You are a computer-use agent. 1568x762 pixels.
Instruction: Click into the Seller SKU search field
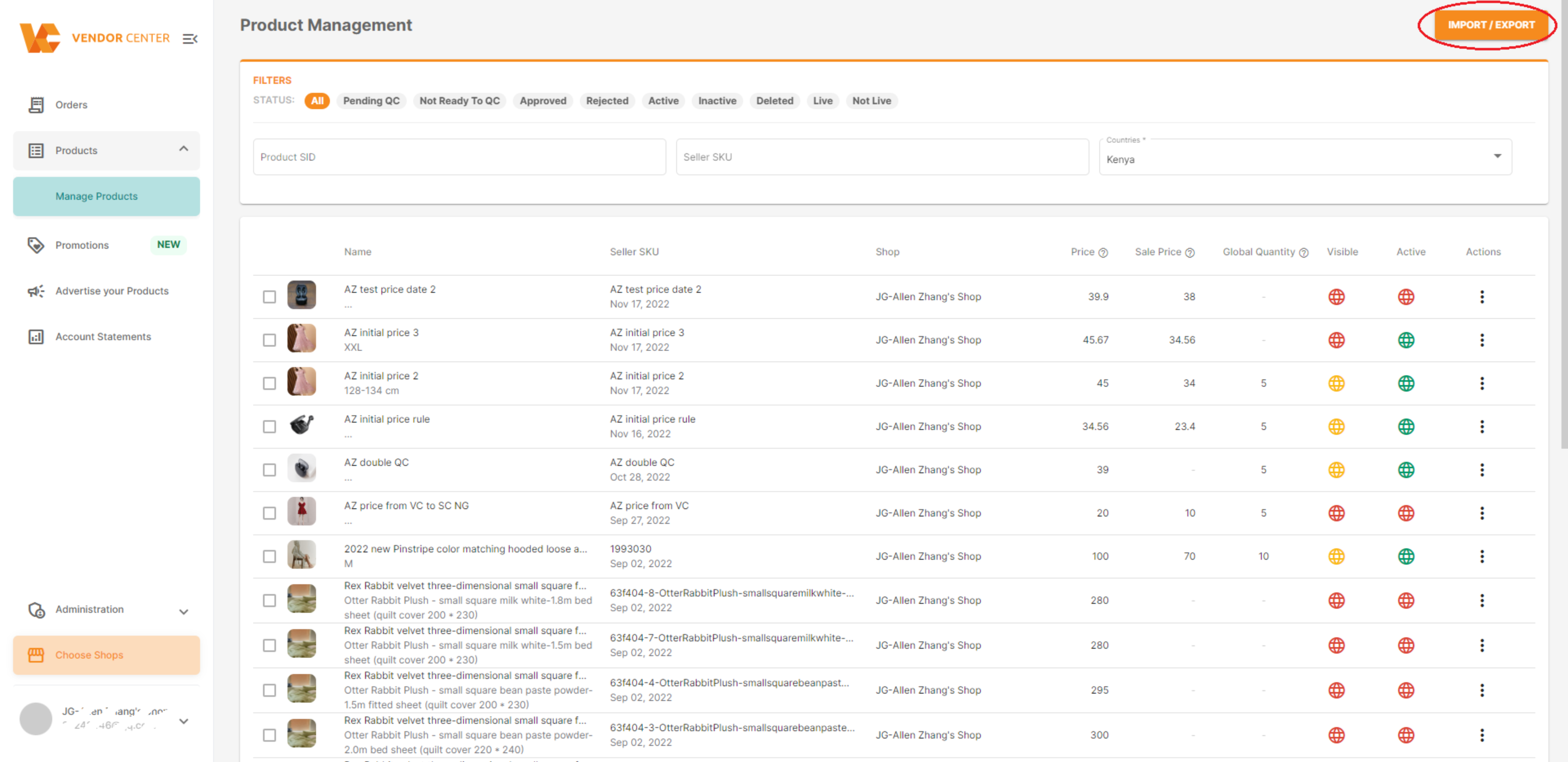(881, 157)
